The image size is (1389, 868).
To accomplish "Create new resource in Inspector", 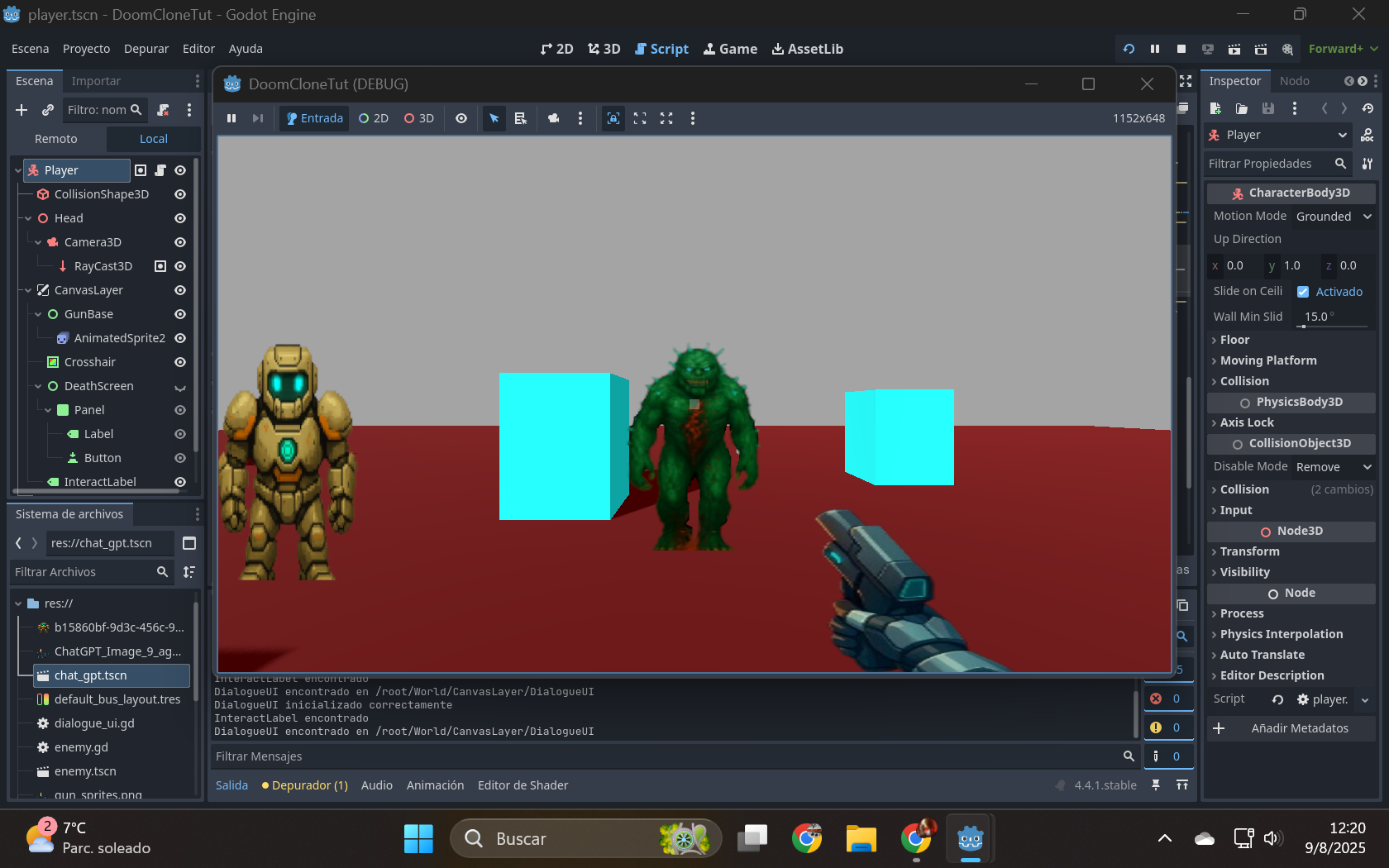I will click(x=1215, y=108).
